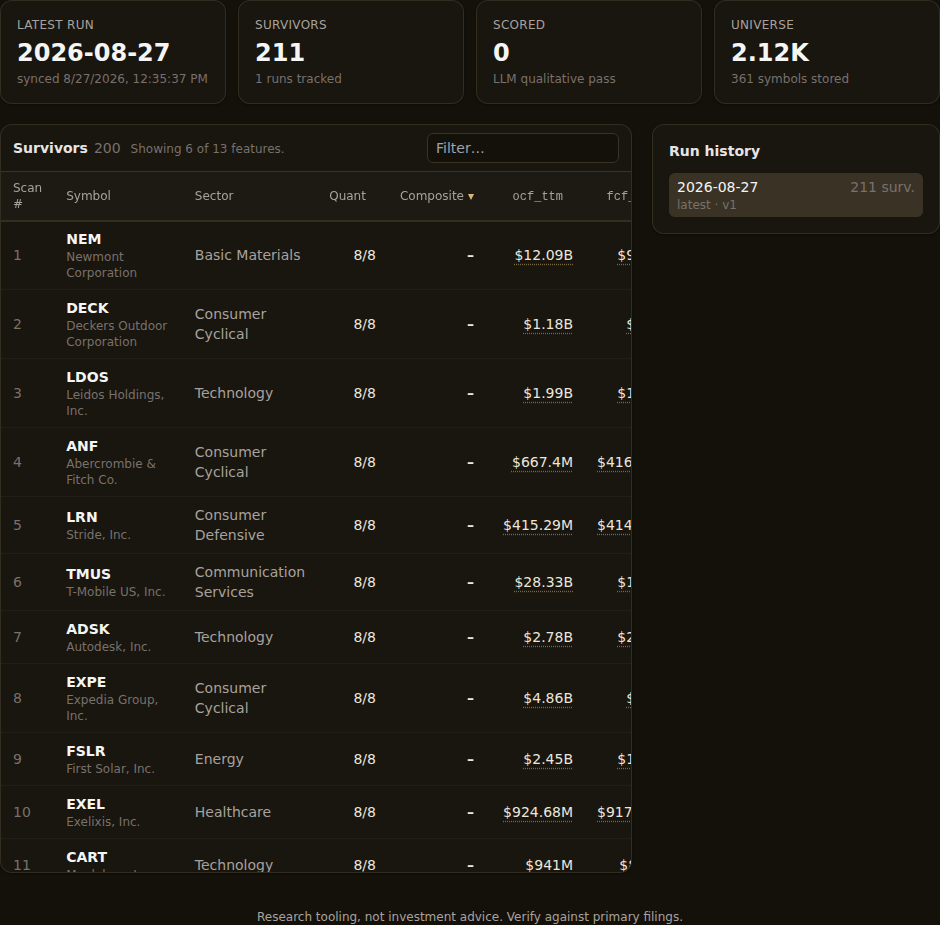Click the T-Mobile US, Inc. company name
This screenshot has width=940, height=925.
click(x=116, y=592)
